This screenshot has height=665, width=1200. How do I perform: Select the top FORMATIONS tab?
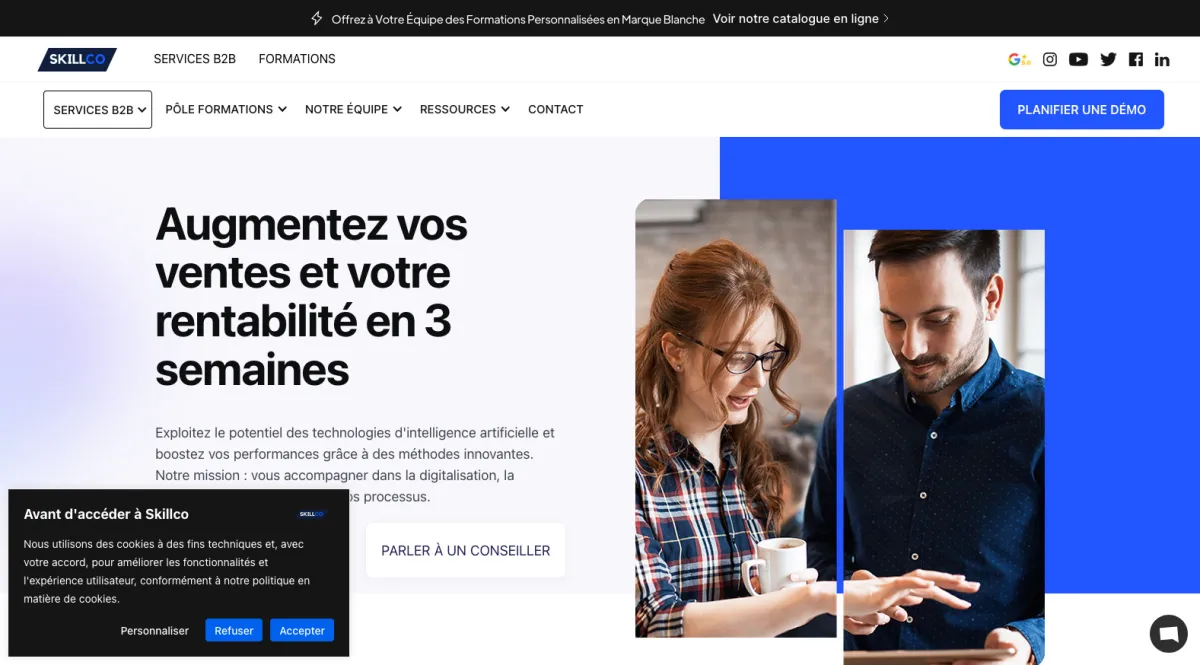pos(297,59)
